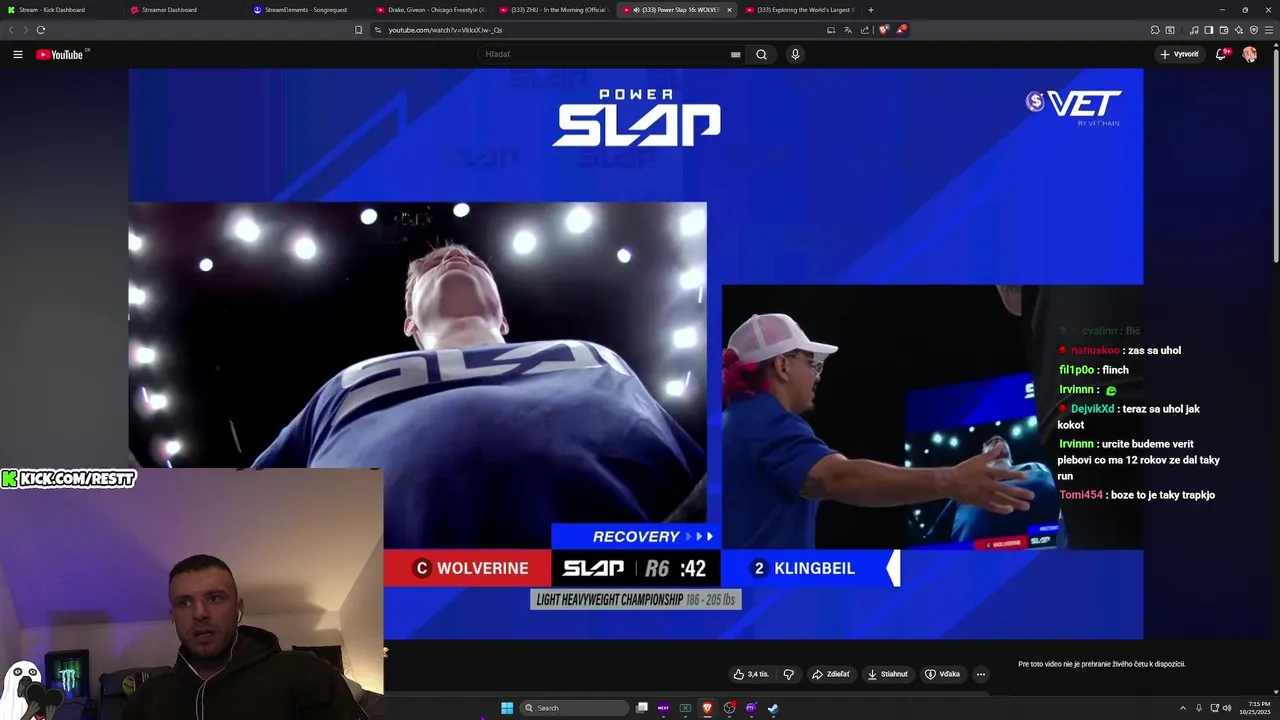
Task: Expand the system tray hidden icons chevron
Action: coord(1183,708)
